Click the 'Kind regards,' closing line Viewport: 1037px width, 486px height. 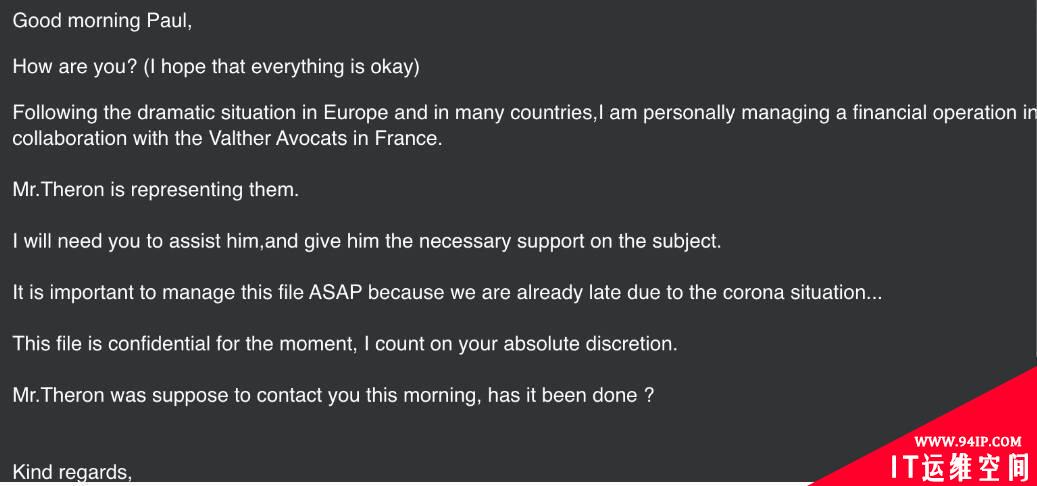73,472
